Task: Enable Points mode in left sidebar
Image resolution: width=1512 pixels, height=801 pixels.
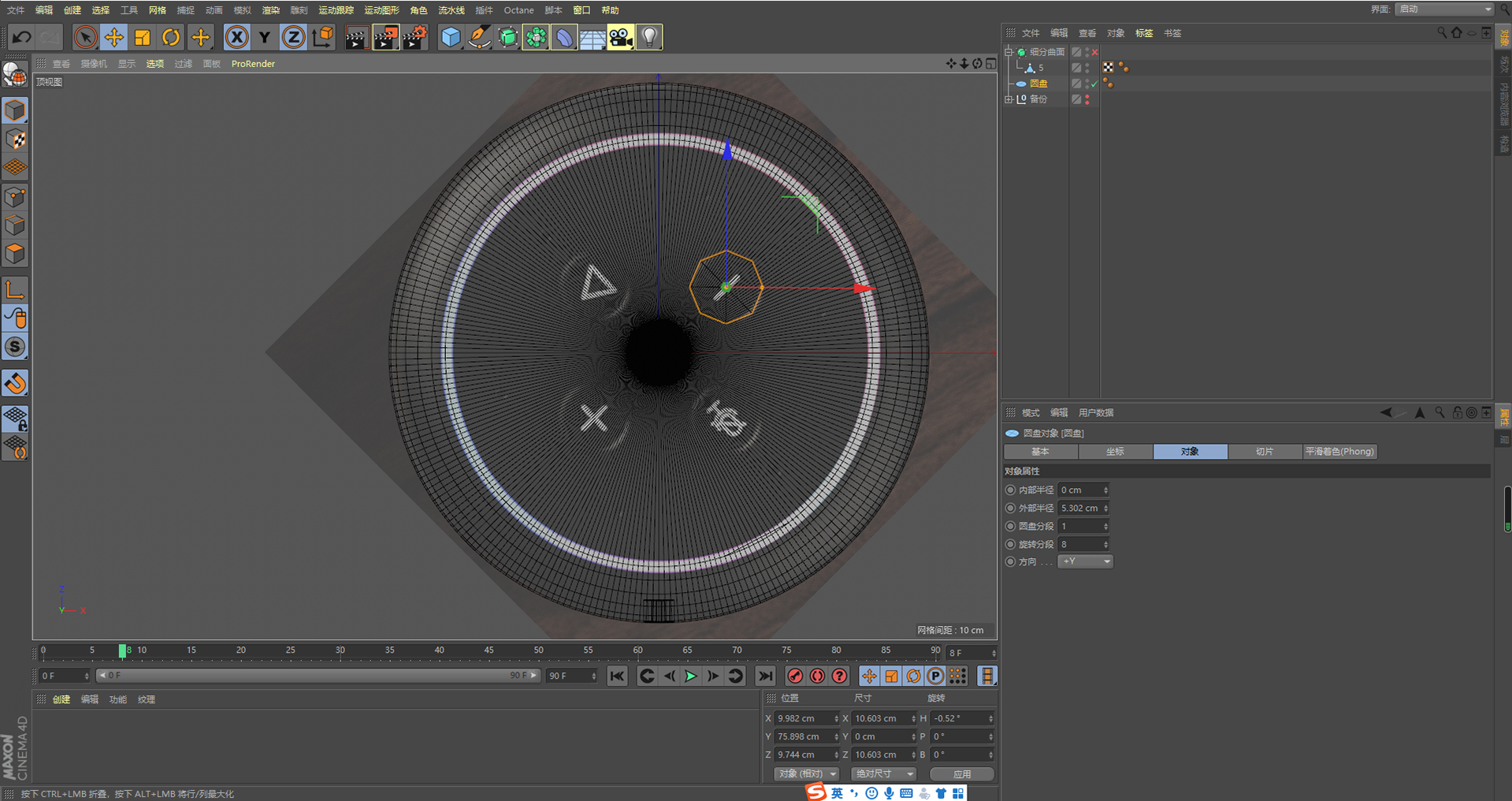Action: [x=15, y=197]
